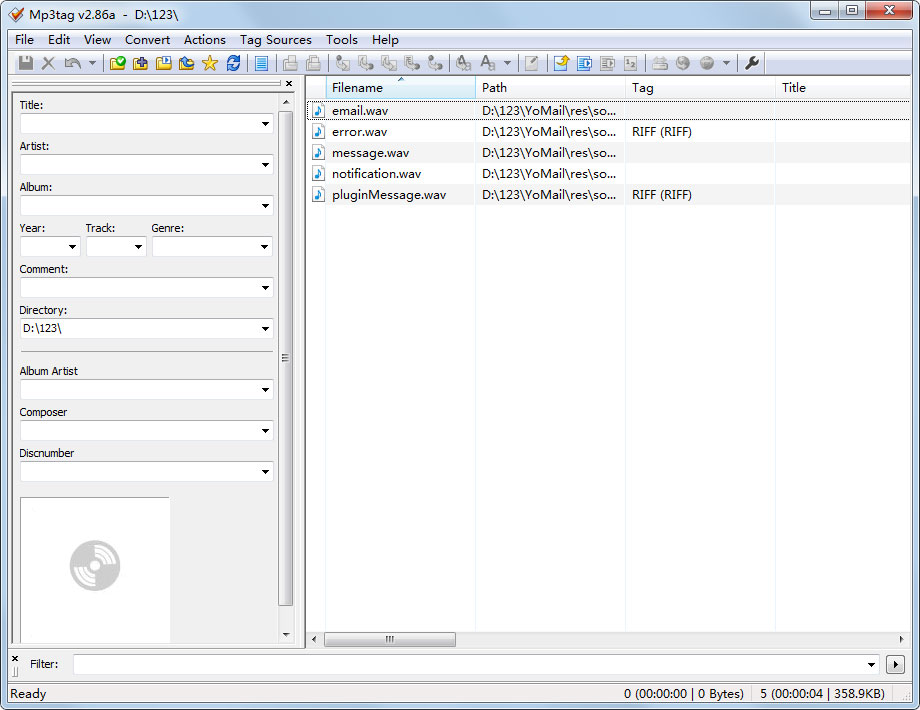920x710 pixels.
Task: Click the Create playlist of all files icon
Action: click(x=584, y=63)
